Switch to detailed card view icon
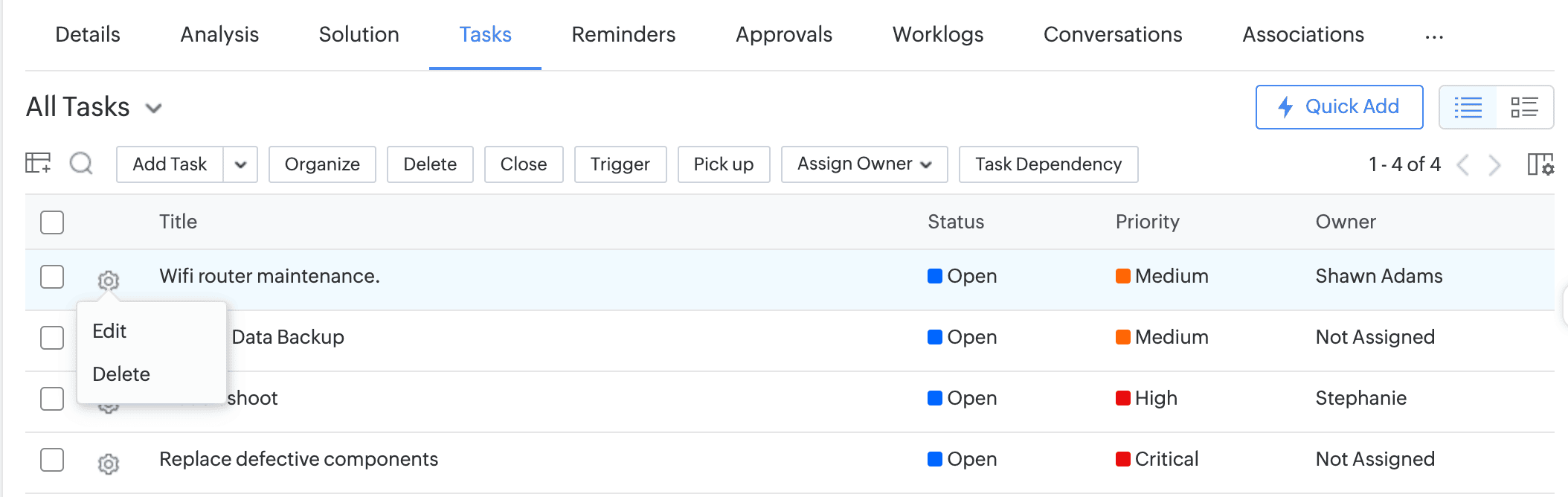 coord(1524,107)
